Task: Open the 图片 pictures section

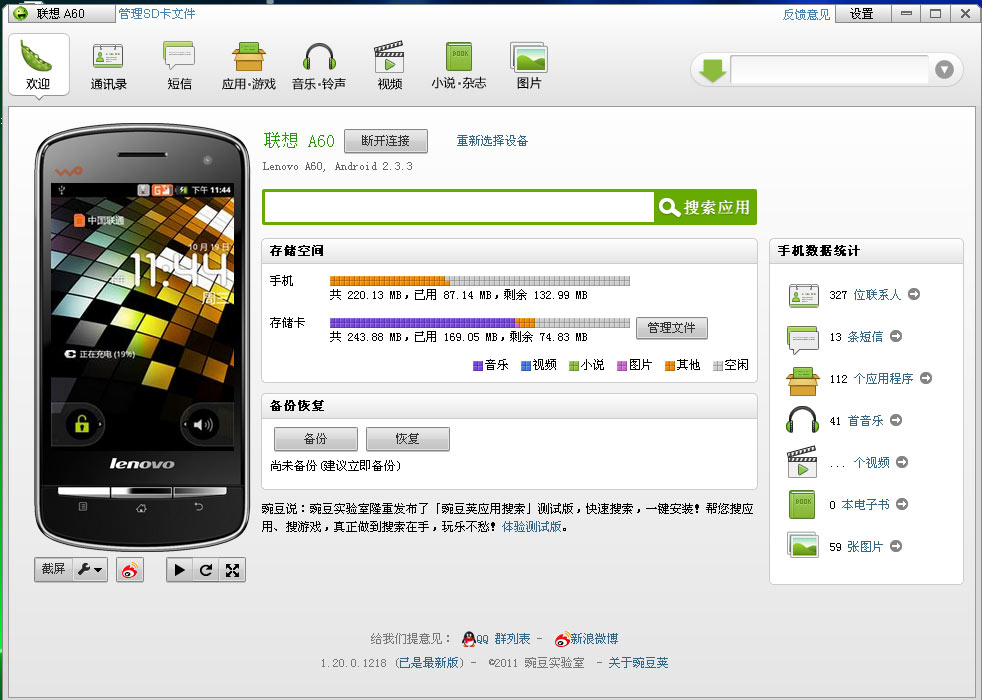Action: pos(529,66)
